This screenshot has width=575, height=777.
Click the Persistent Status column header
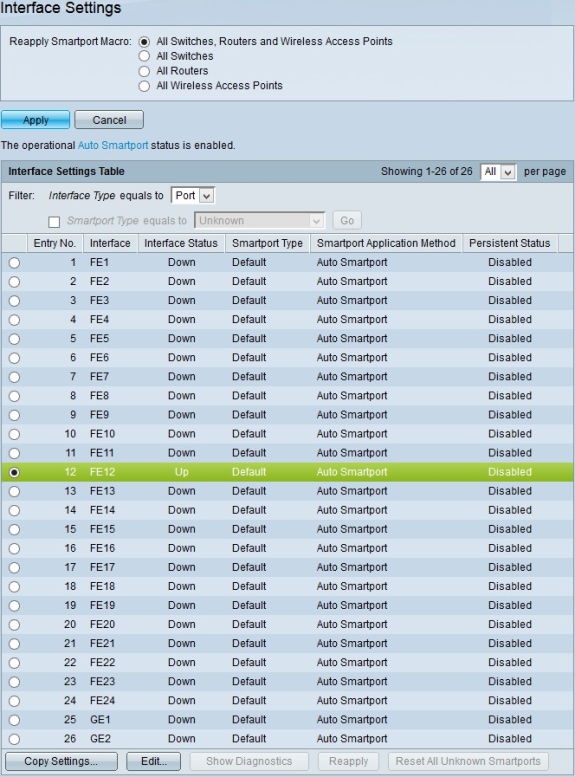pos(510,243)
